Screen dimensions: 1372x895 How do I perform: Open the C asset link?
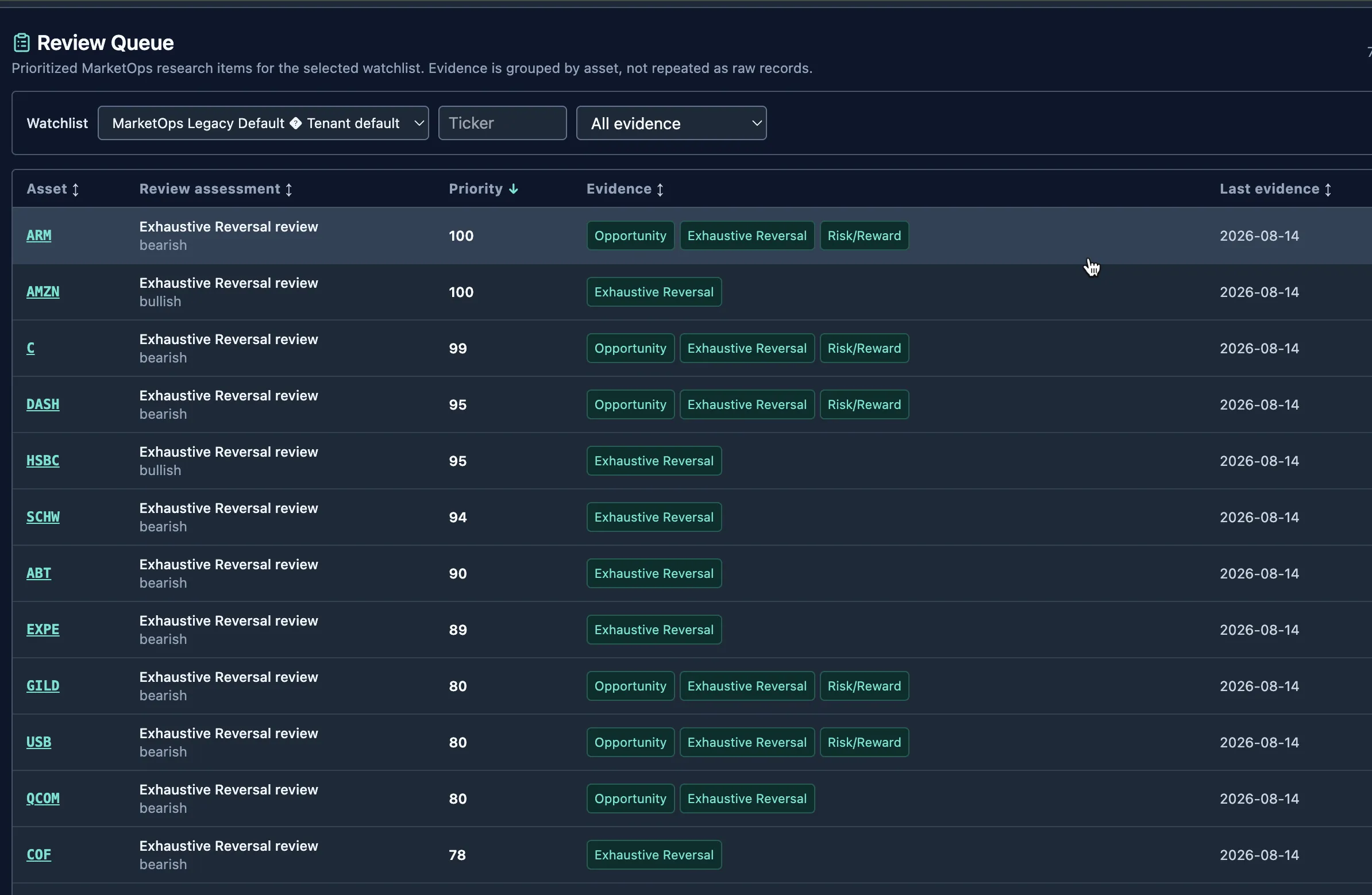click(x=30, y=348)
